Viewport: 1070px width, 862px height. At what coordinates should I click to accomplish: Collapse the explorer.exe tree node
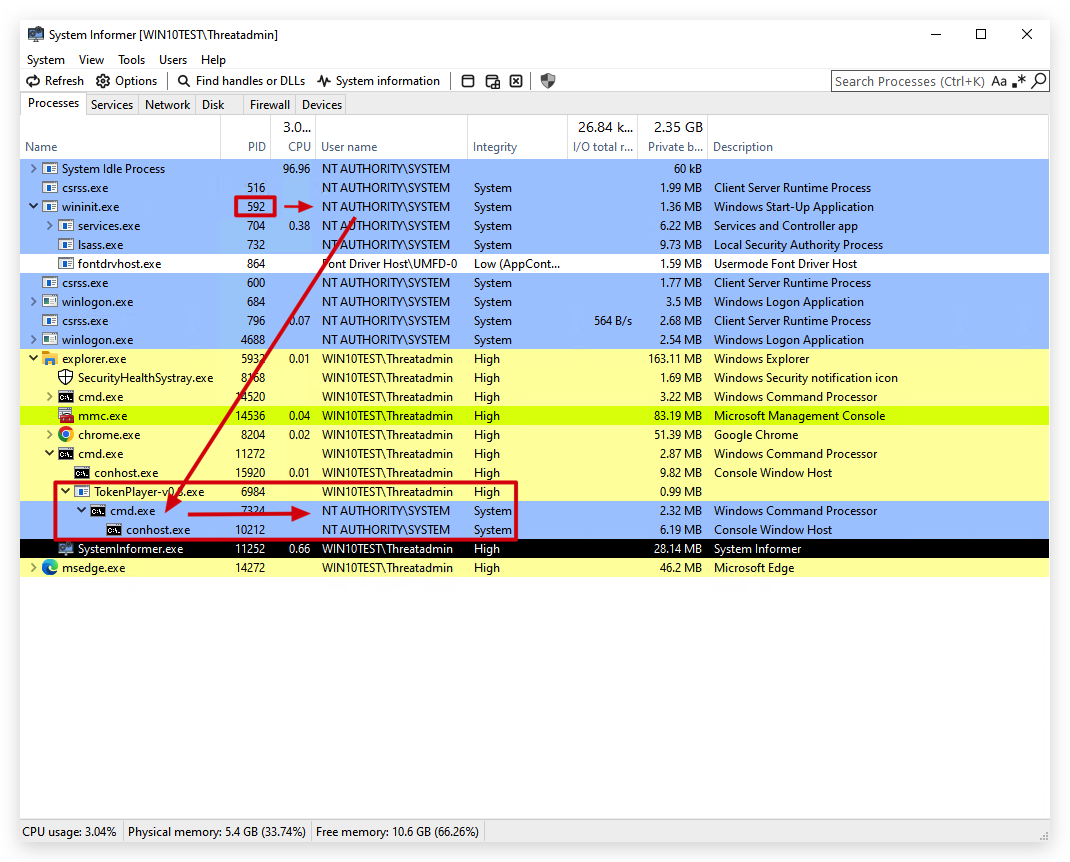pyautogui.click(x=33, y=358)
